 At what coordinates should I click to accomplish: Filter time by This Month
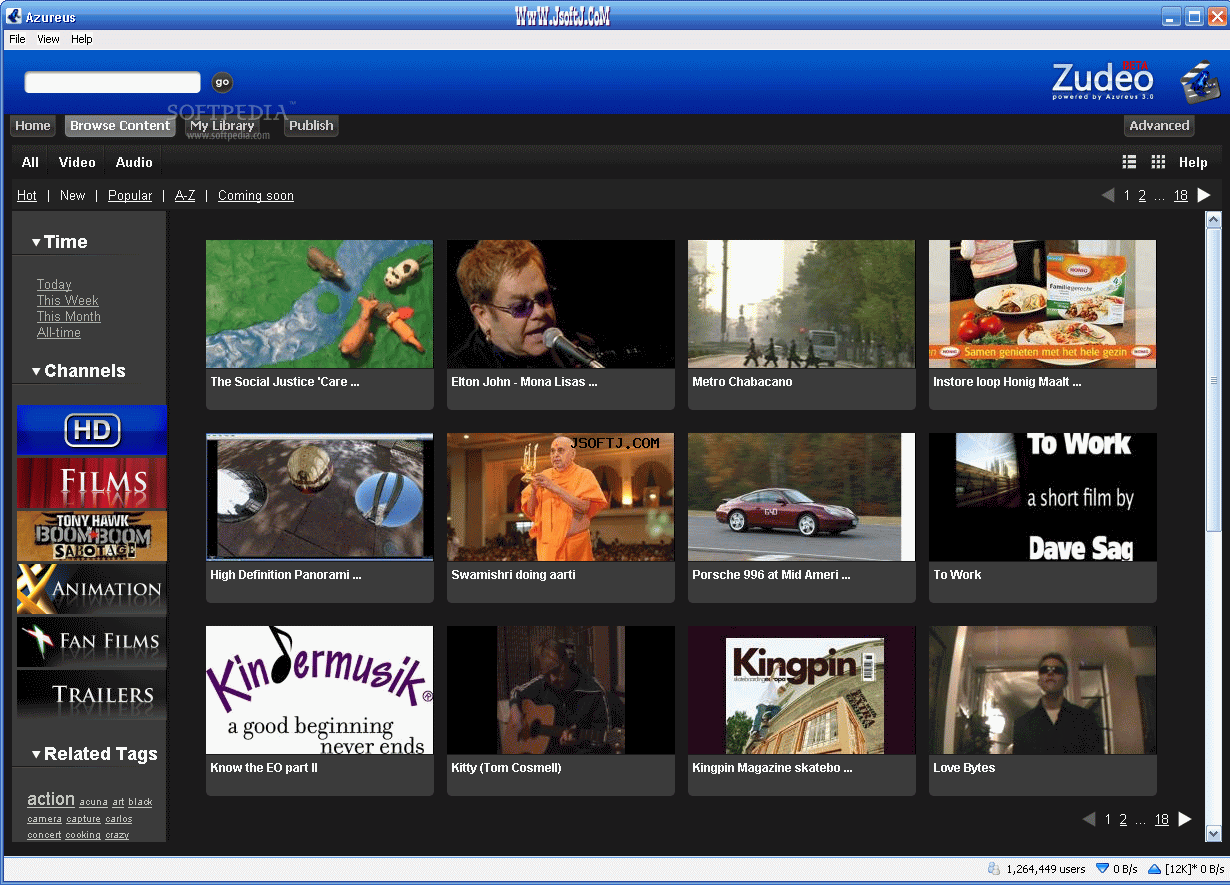(x=69, y=317)
